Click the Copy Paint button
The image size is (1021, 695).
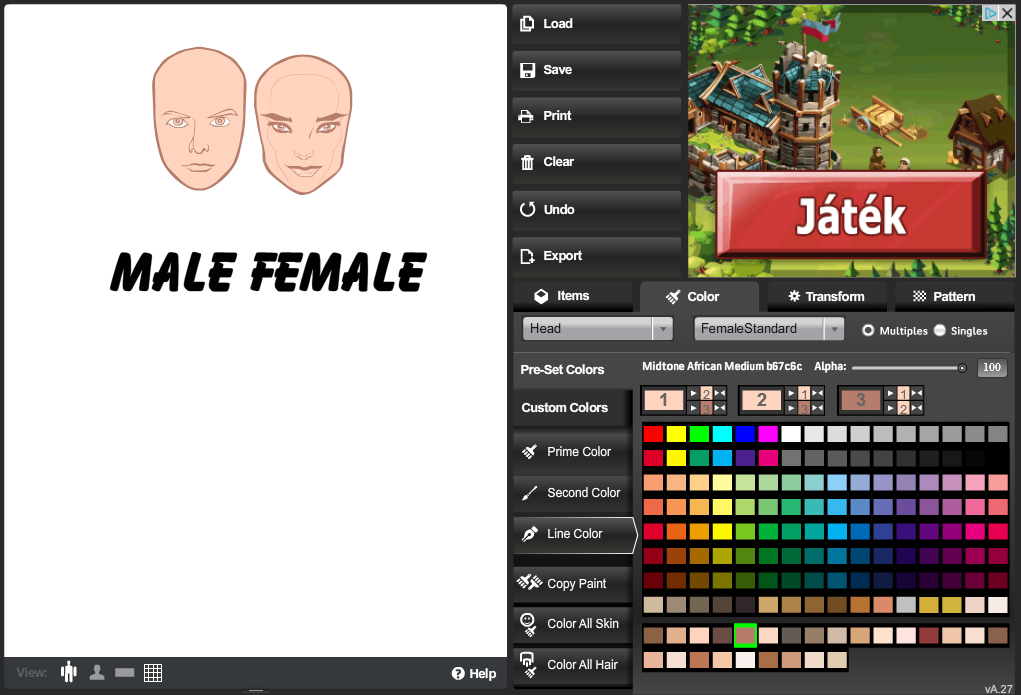tap(573, 584)
